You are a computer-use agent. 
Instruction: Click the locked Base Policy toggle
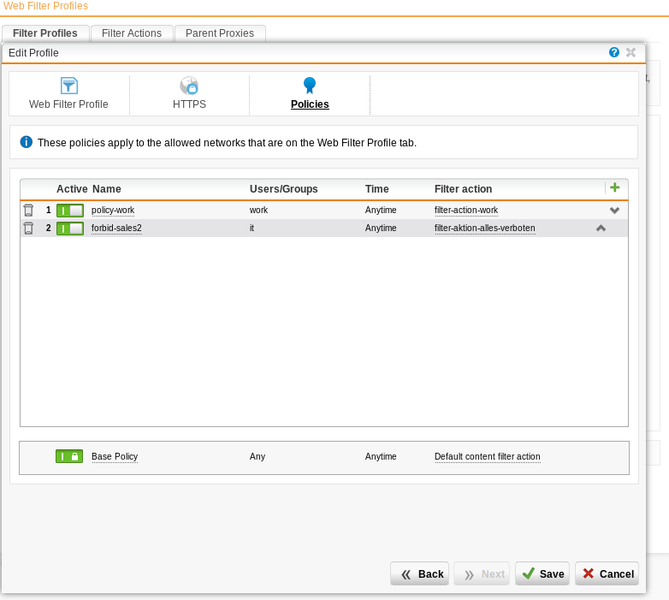69,456
